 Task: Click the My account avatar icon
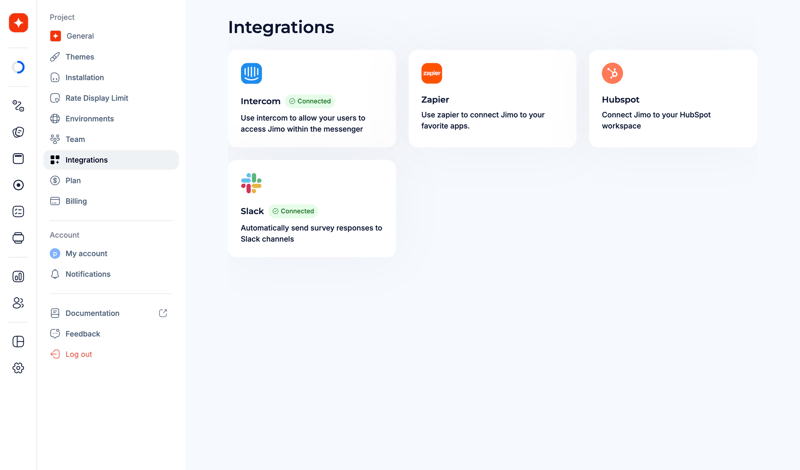(x=55, y=254)
